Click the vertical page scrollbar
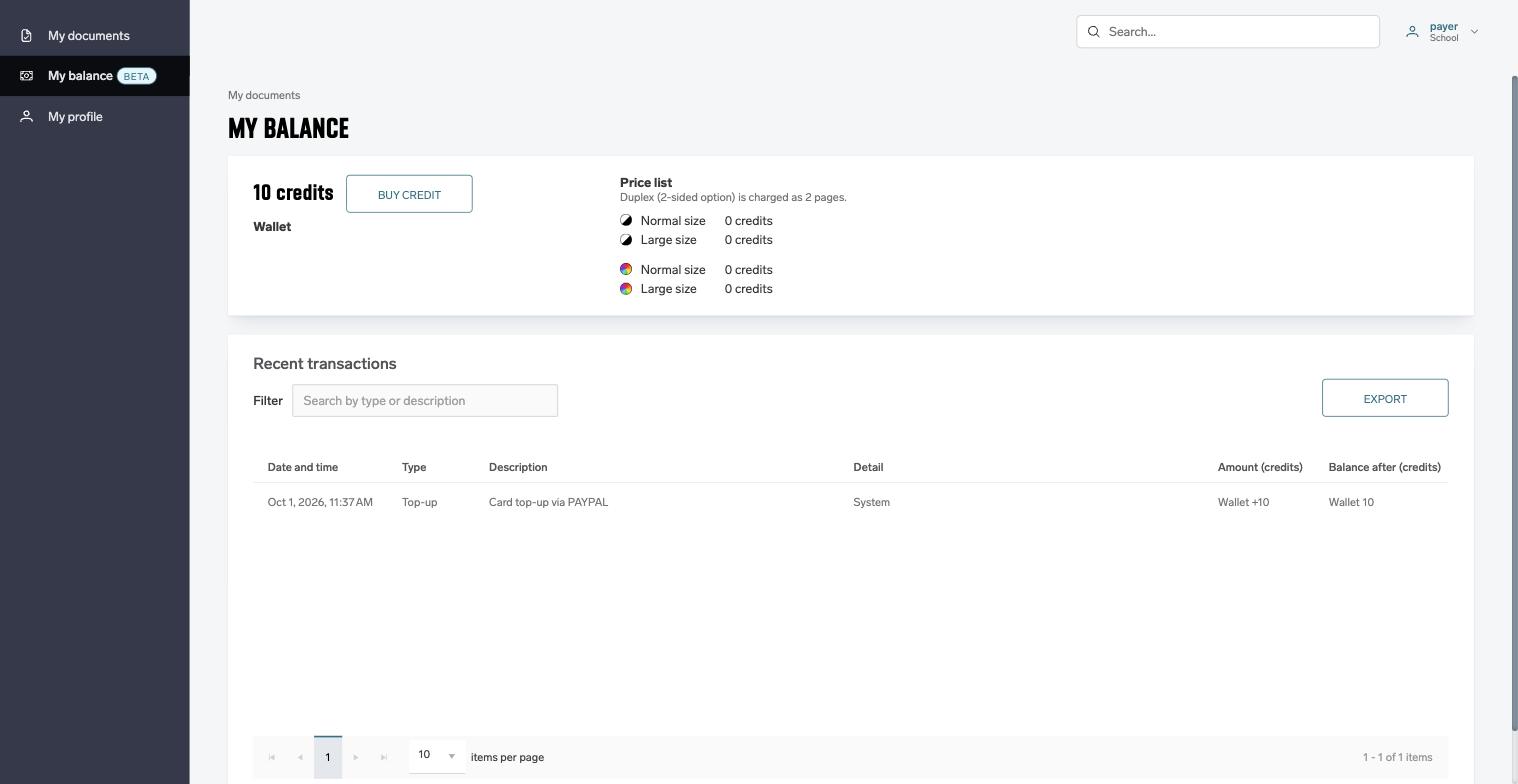1518x784 pixels. point(1513,400)
